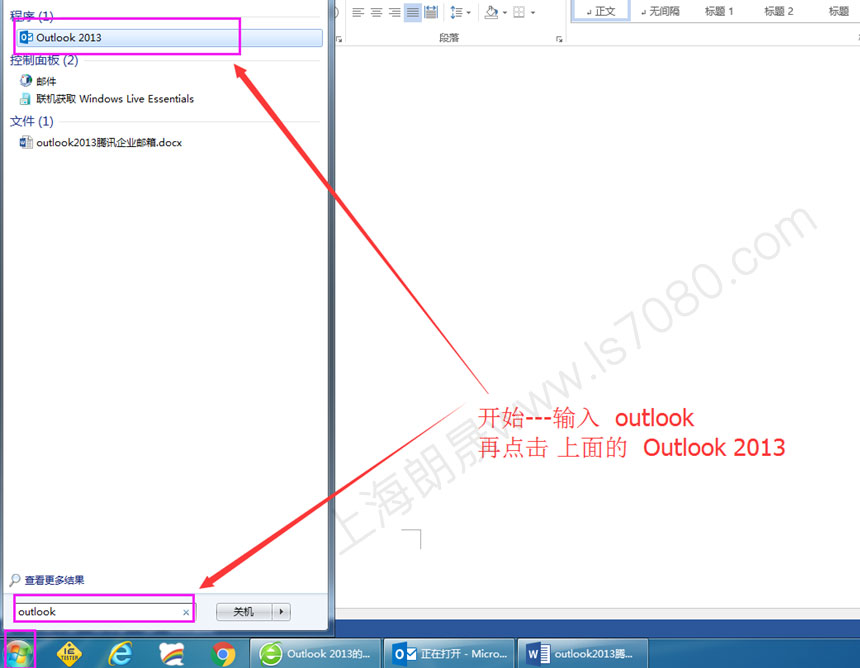Align text right in Word
Viewport: 860px width, 668px height.
pyautogui.click(x=394, y=12)
